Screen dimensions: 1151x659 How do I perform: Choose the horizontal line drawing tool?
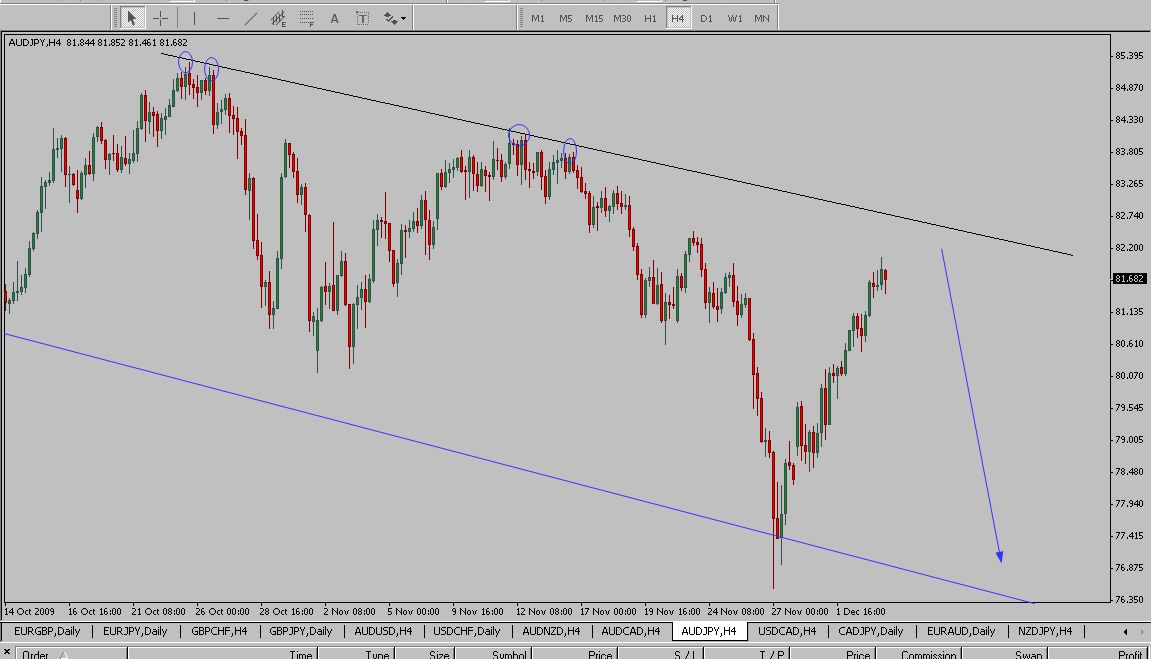pos(222,18)
